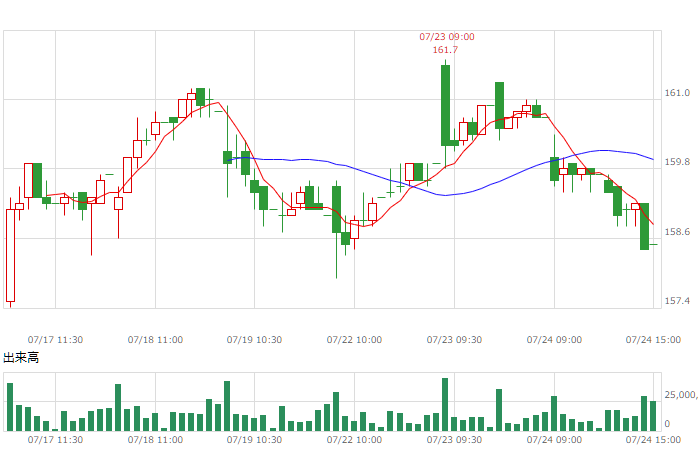The height and width of the screenshot is (450, 698).
Task: Click the 161.7 high price annotation
Action: click(445, 50)
